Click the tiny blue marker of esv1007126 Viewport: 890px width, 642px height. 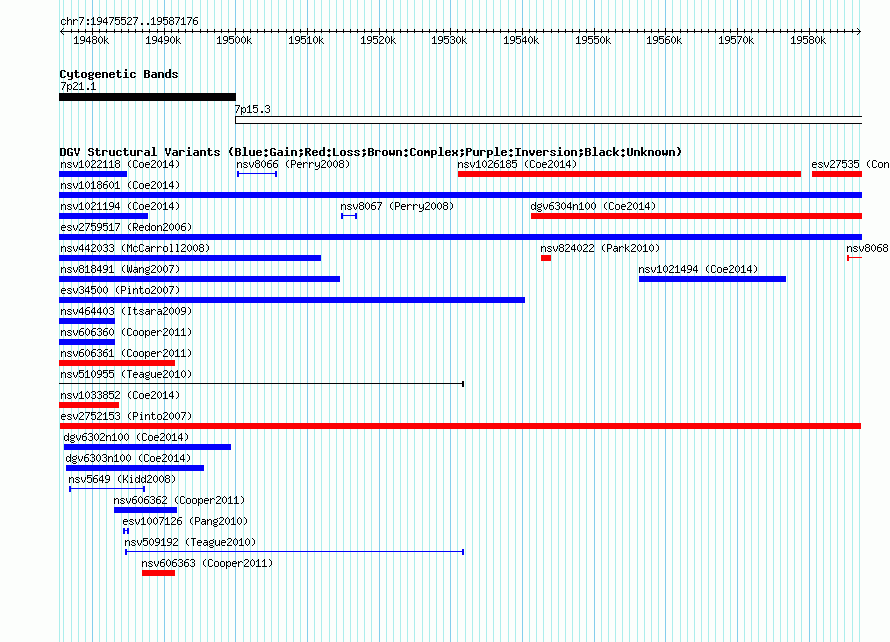(x=126, y=531)
